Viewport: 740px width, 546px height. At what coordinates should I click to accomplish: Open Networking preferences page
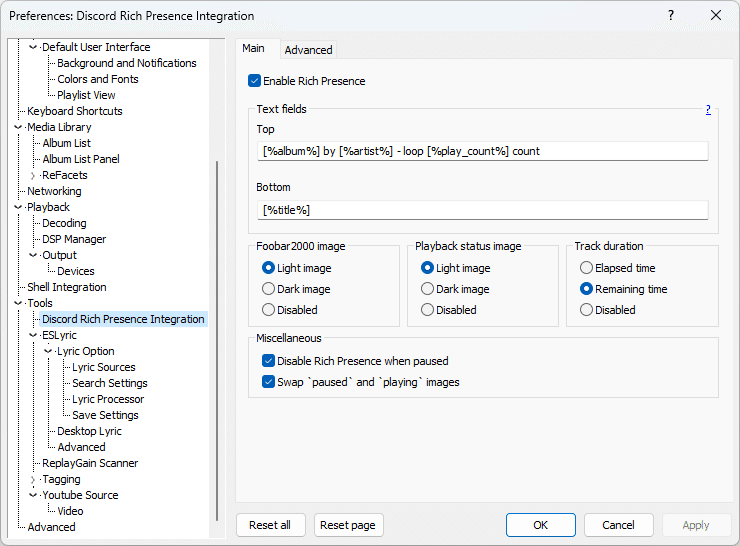pyautogui.click(x=54, y=191)
